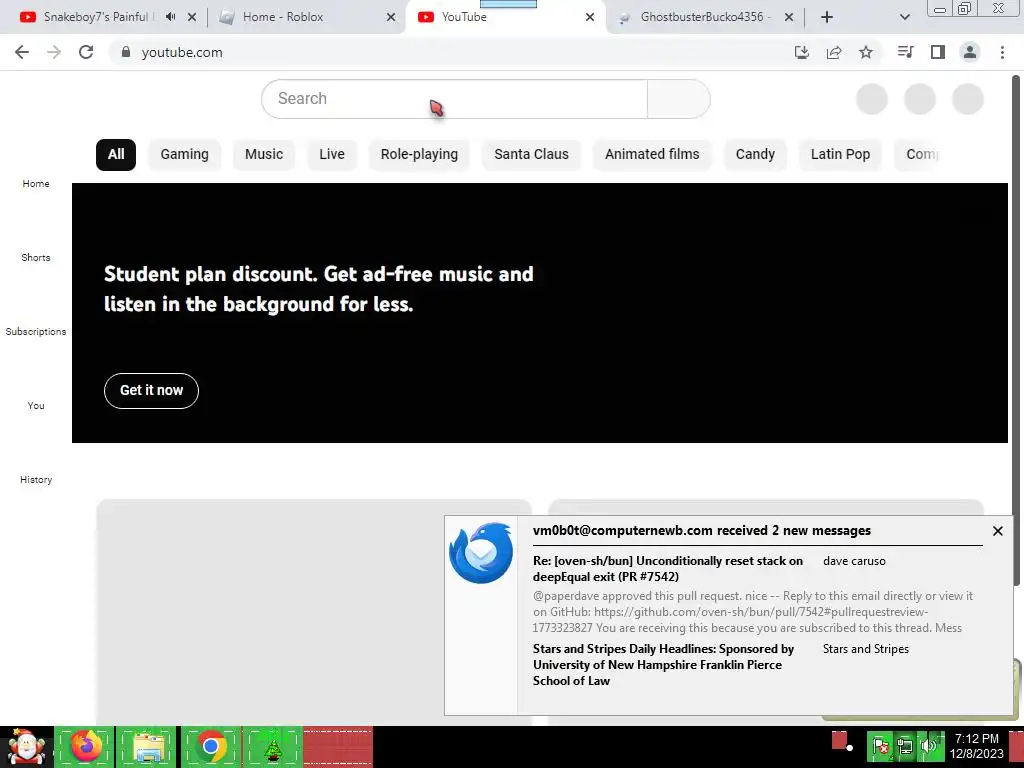The height and width of the screenshot is (768, 1024).
Task: Click the volume speaker tray icon
Action: [928, 747]
